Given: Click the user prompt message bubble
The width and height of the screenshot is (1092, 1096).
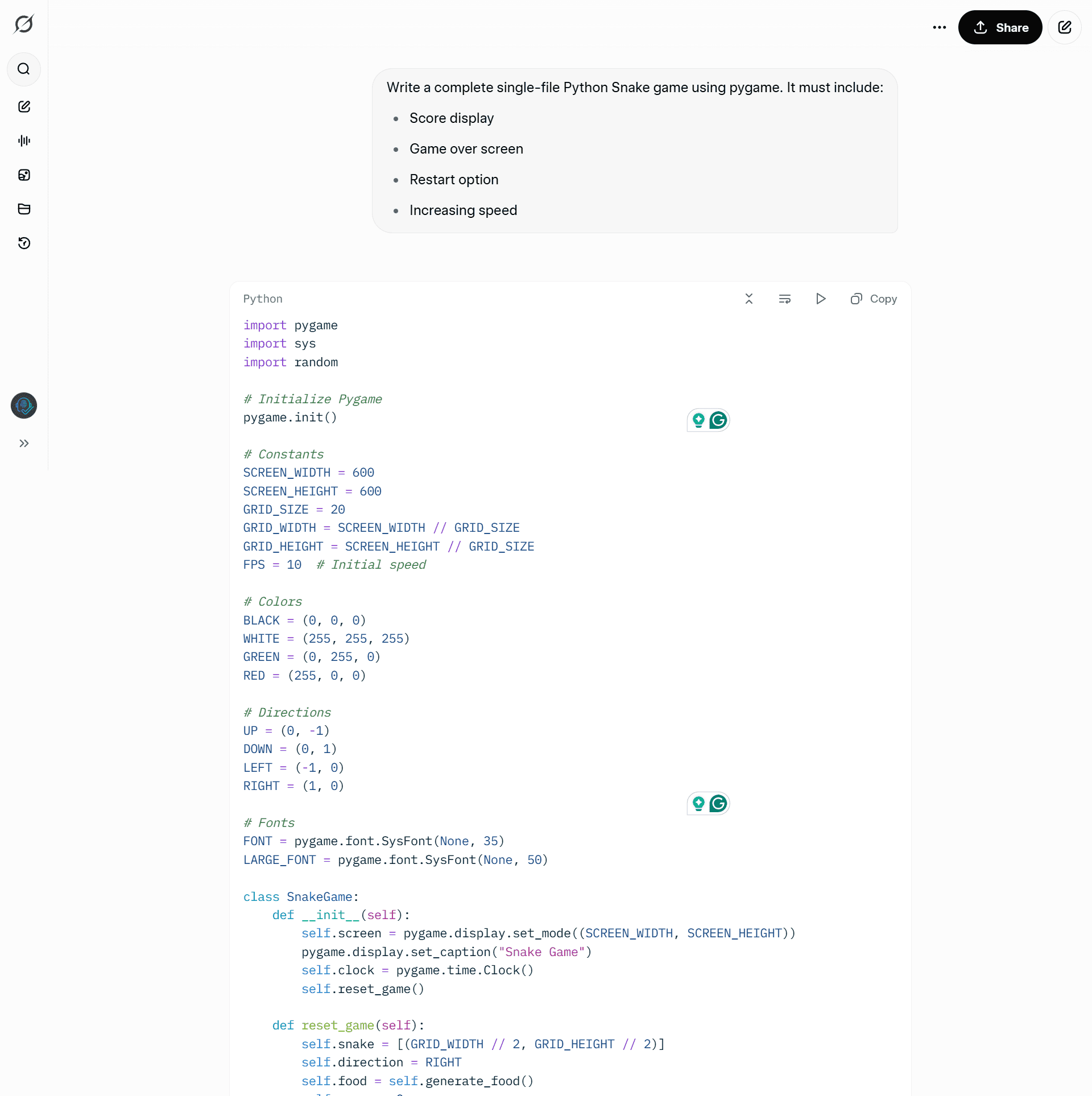Looking at the screenshot, I should point(635,151).
